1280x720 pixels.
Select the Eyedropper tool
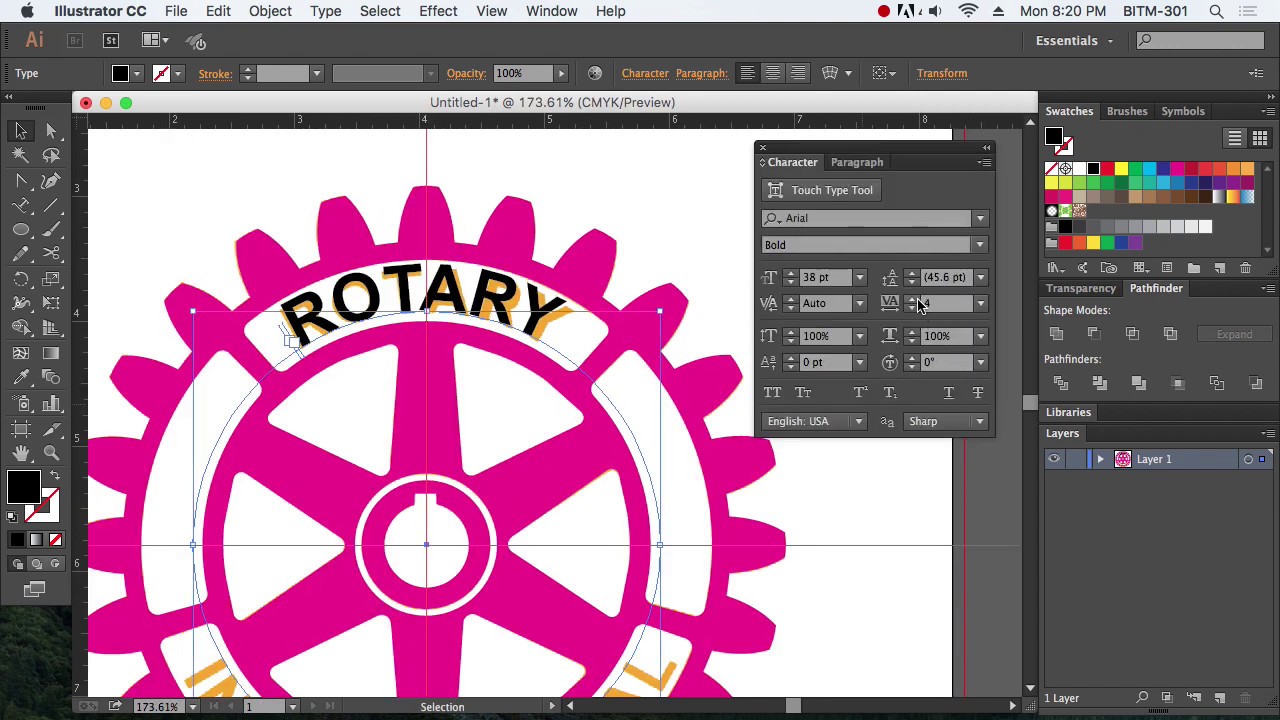click(x=21, y=377)
